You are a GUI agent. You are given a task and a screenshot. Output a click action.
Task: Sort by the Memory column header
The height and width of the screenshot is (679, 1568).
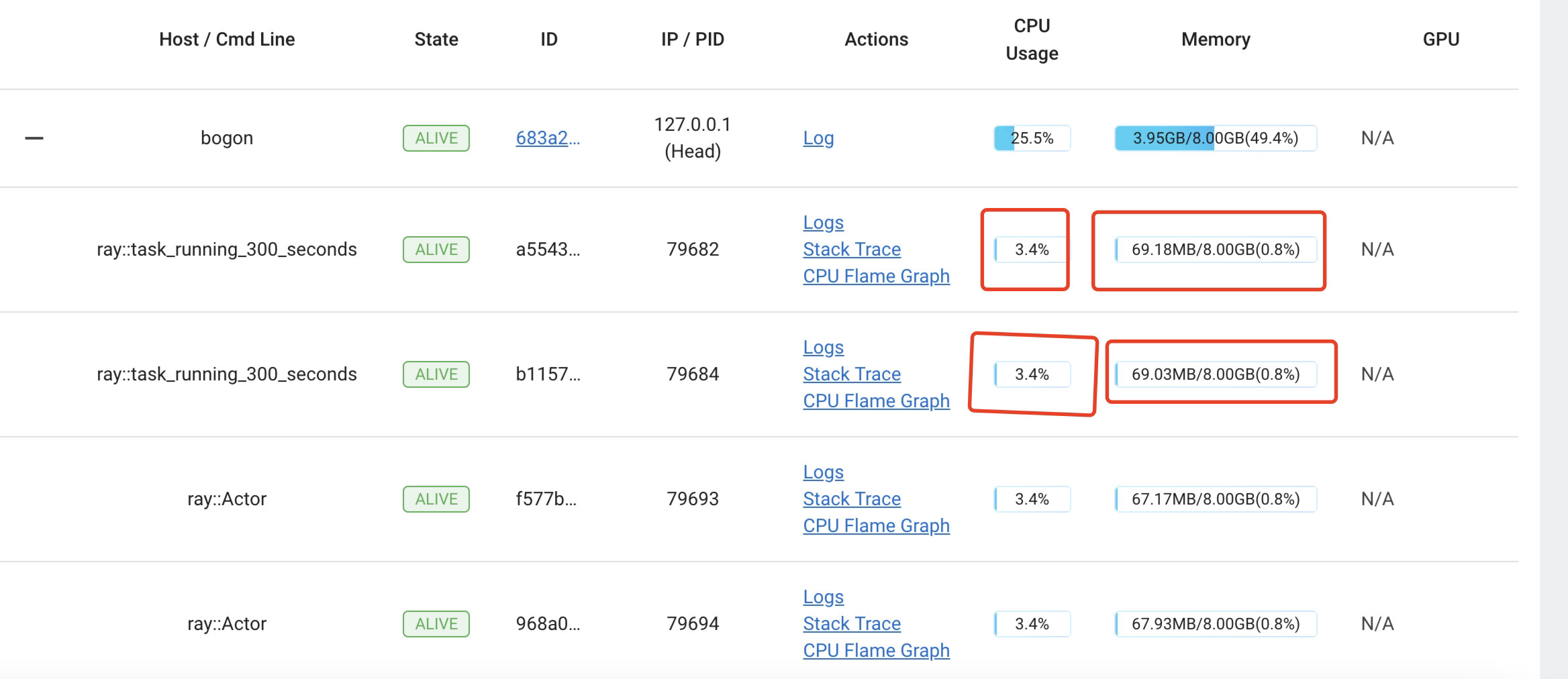pos(1216,39)
